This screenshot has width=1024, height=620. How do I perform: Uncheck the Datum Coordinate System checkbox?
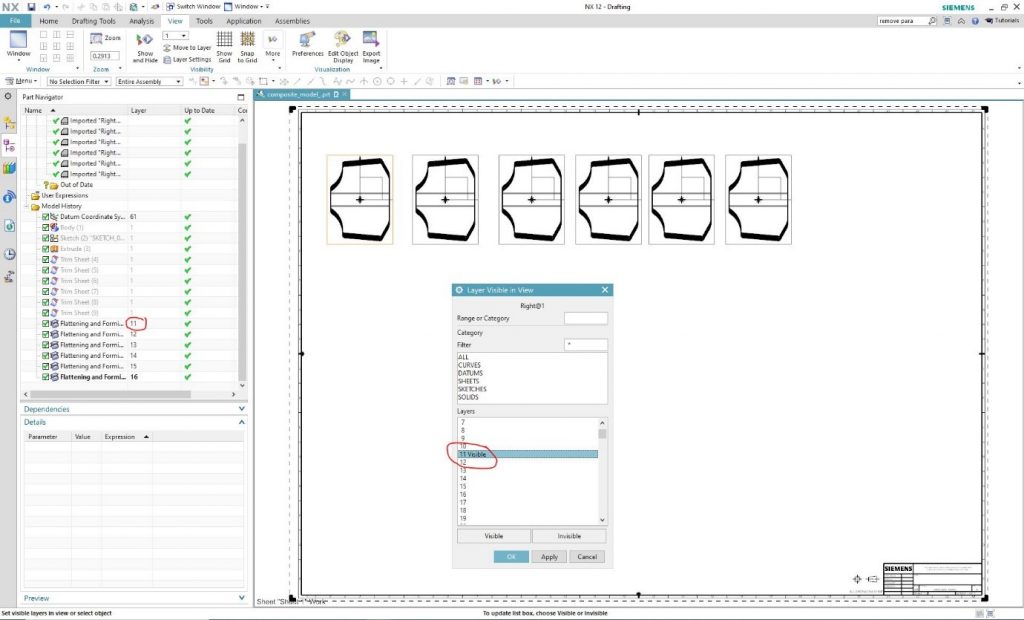46,216
